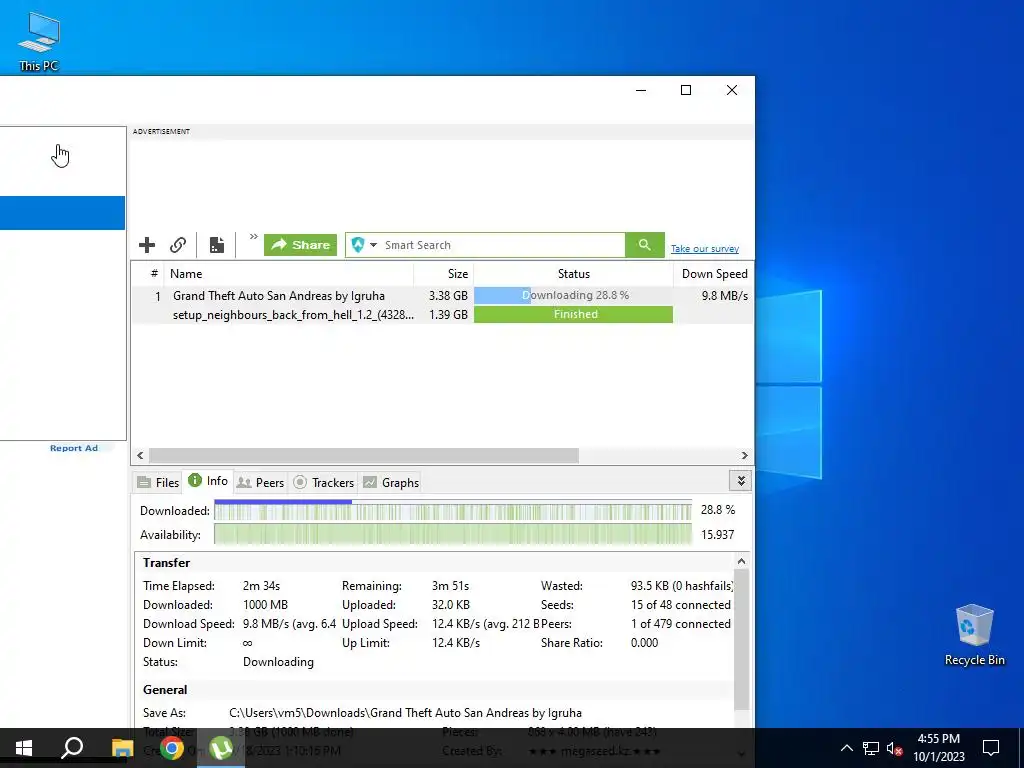Click the 9.8 MB/s down speed cell
Screen dimensions: 1024x768
724,296
